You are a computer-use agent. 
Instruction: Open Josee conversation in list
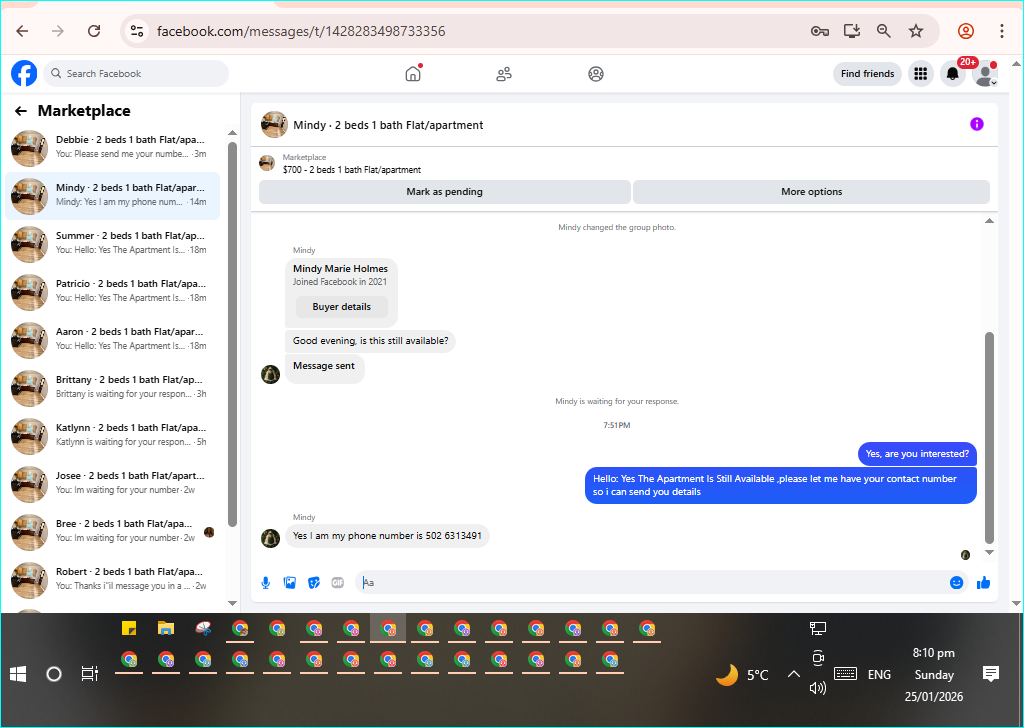[x=112, y=483]
